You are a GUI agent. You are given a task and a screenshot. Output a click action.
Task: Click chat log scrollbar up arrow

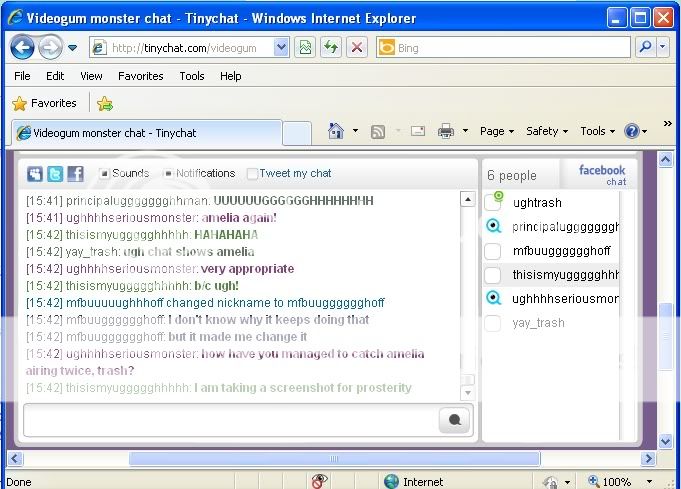coord(467,199)
